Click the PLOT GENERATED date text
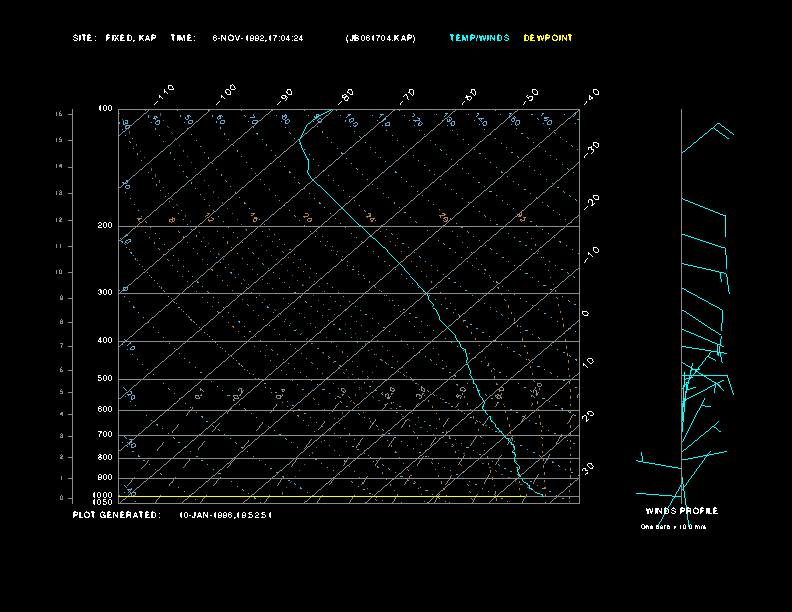This screenshot has height=612, width=792. click(x=172, y=514)
